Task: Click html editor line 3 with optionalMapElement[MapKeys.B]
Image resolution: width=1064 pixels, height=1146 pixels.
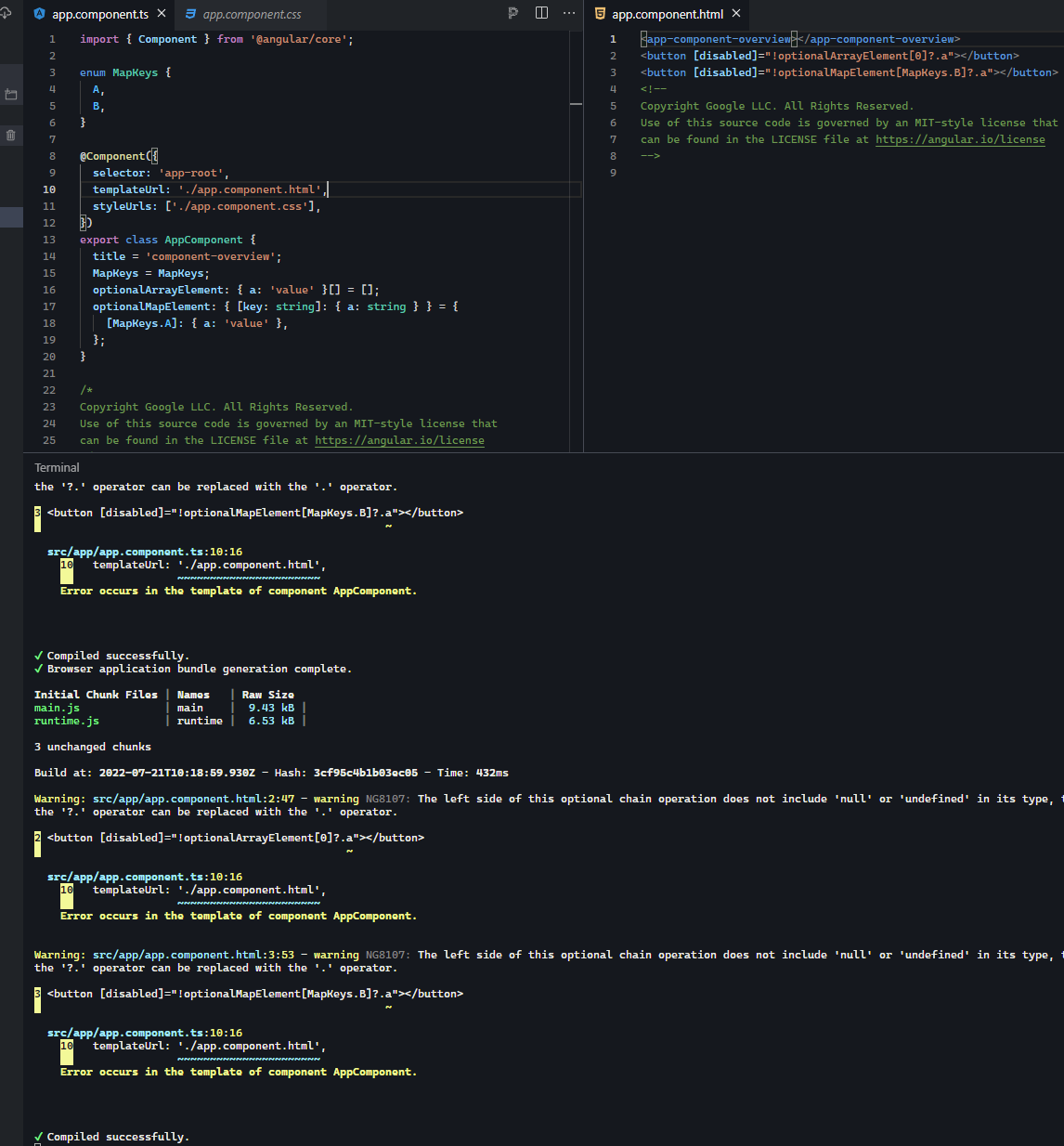Action: (849, 72)
